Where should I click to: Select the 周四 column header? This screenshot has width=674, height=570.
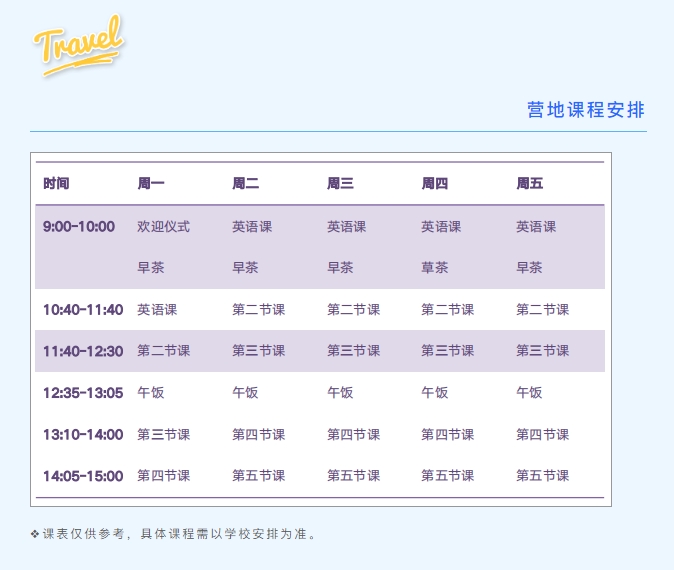(x=434, y=184)
